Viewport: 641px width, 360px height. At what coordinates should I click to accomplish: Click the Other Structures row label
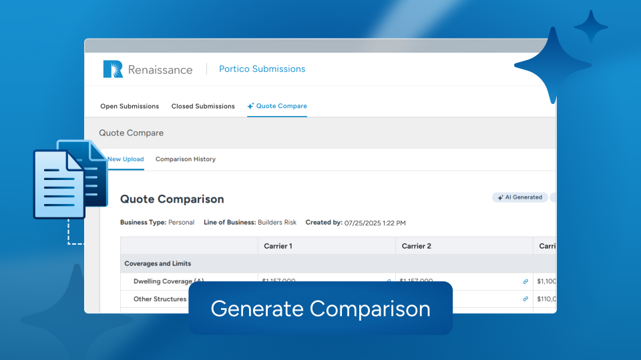coord(160,299)
